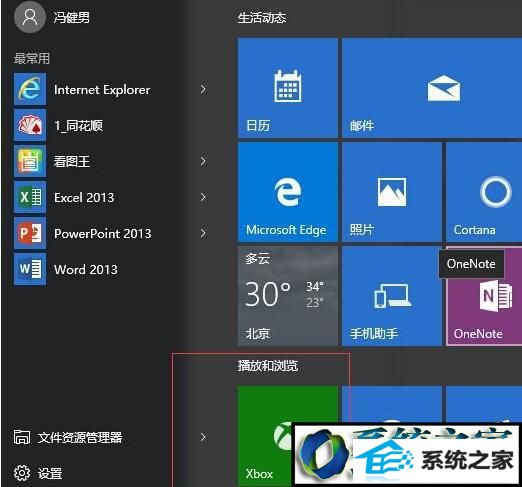
Task: Expand PowerPoint 2013 jump list arrow
Action: tap(203, 233)
